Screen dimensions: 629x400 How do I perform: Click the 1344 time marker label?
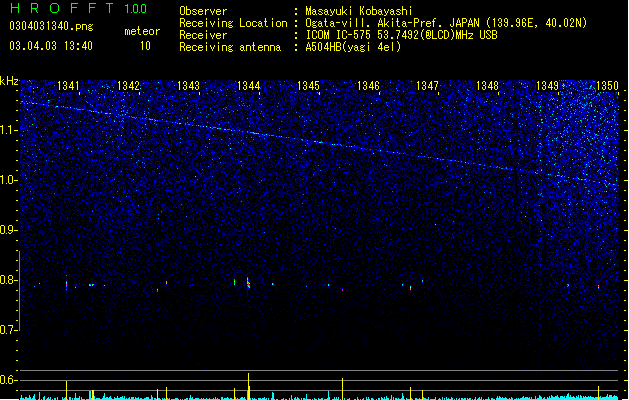pyautogui.click(x=249, y=85)
